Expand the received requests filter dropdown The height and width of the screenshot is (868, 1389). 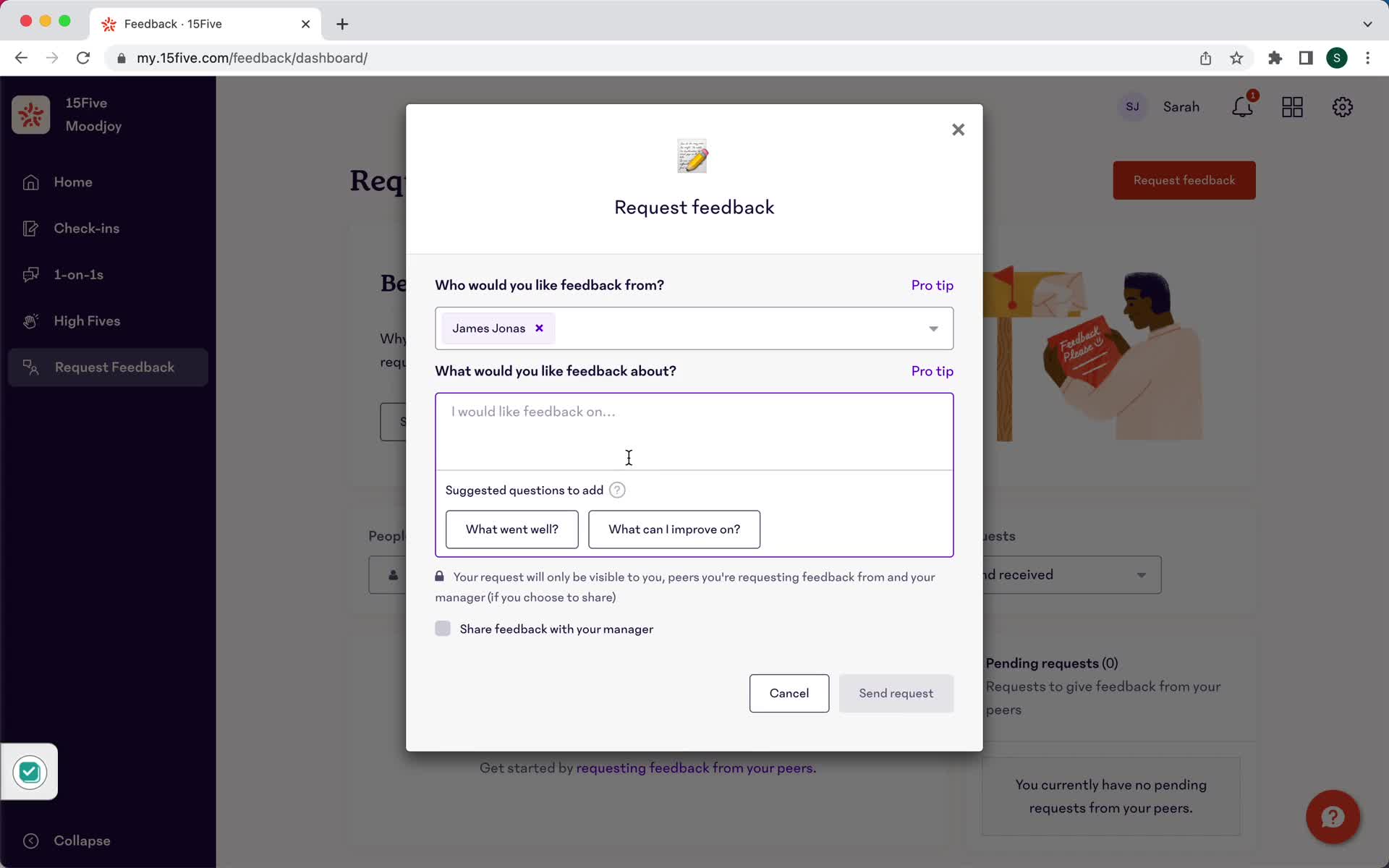pyautogui.click(x=1141, y=575)
